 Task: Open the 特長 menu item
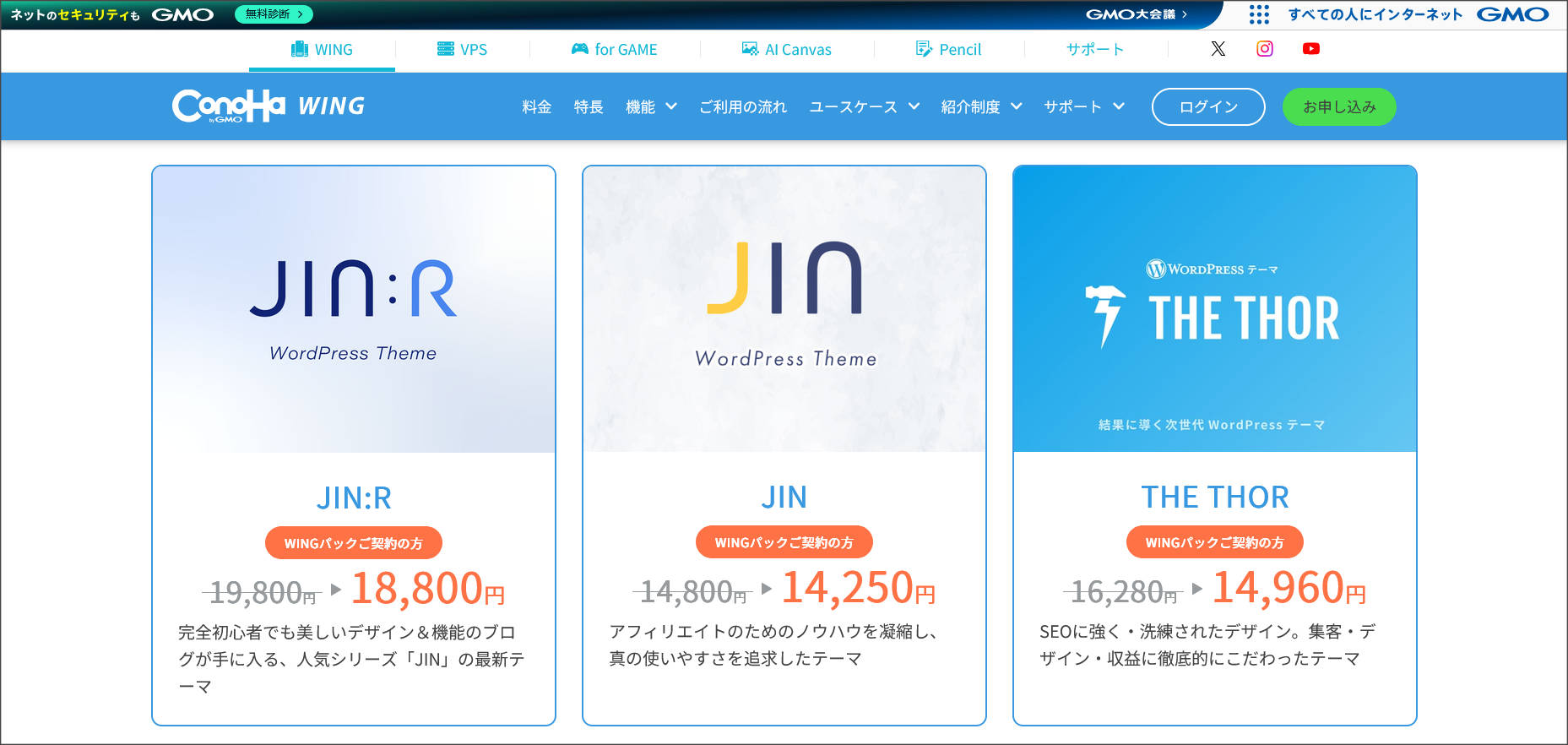(589, 107)
